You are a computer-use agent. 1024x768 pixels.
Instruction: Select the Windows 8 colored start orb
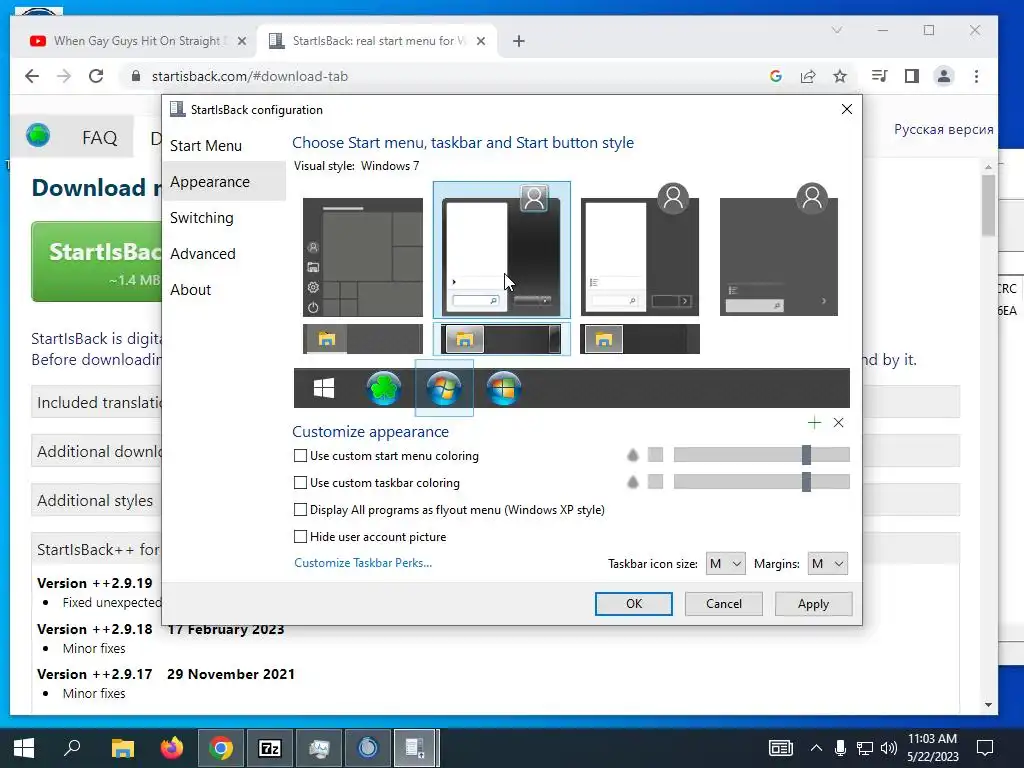[504, 389]
